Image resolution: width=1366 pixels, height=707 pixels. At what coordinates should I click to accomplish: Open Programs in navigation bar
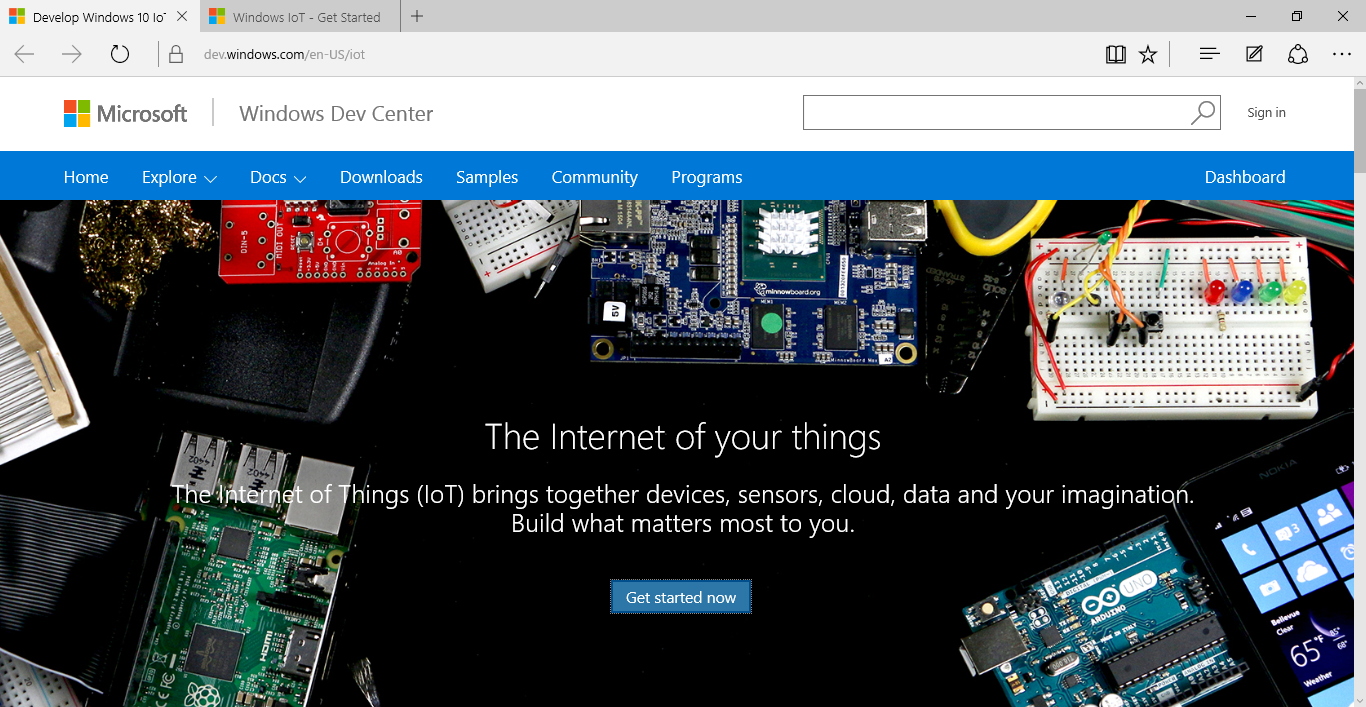pyautogui.click(x=707, y=177)
